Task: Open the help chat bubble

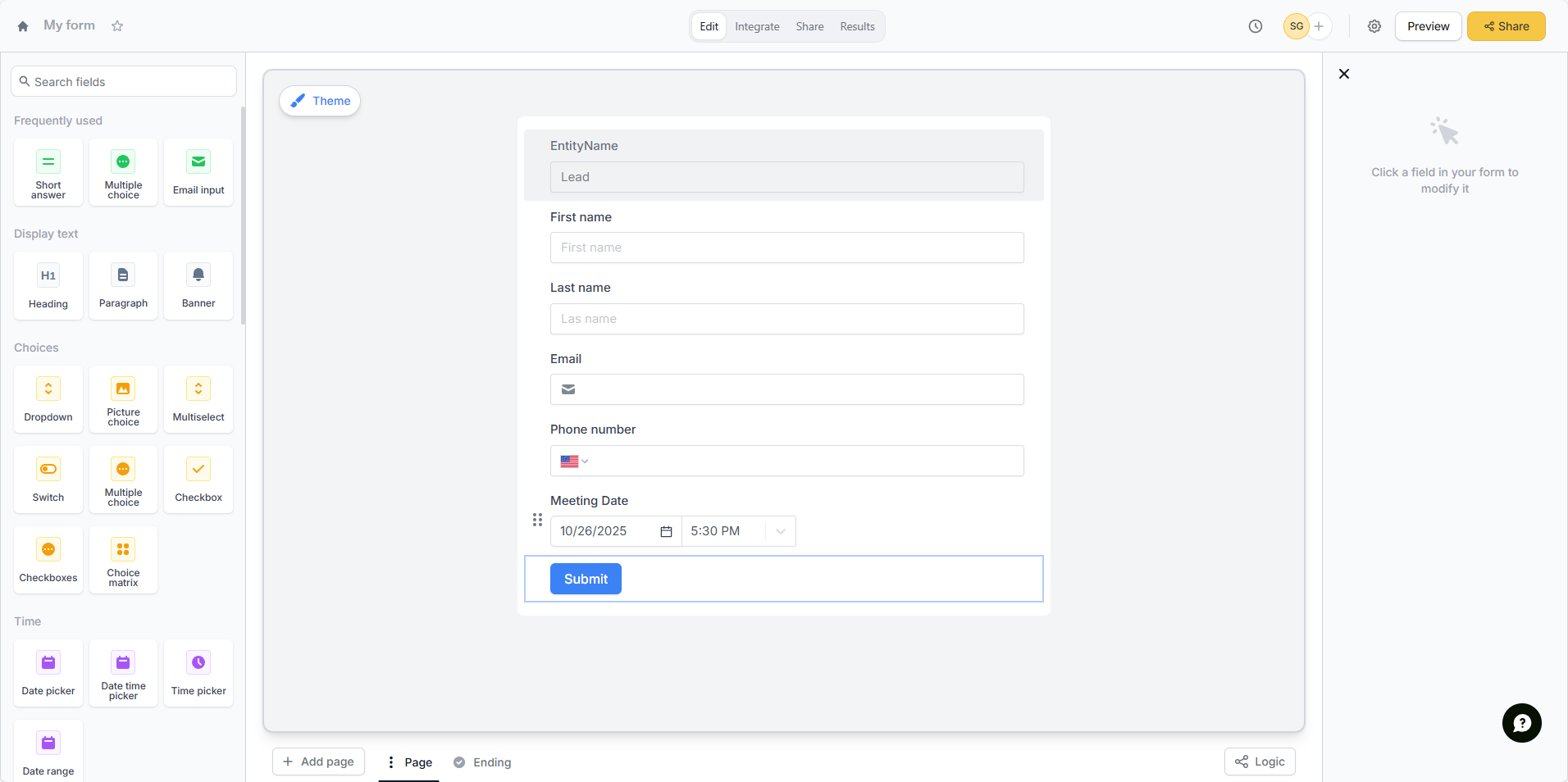Action: (x=1521, y=723)
